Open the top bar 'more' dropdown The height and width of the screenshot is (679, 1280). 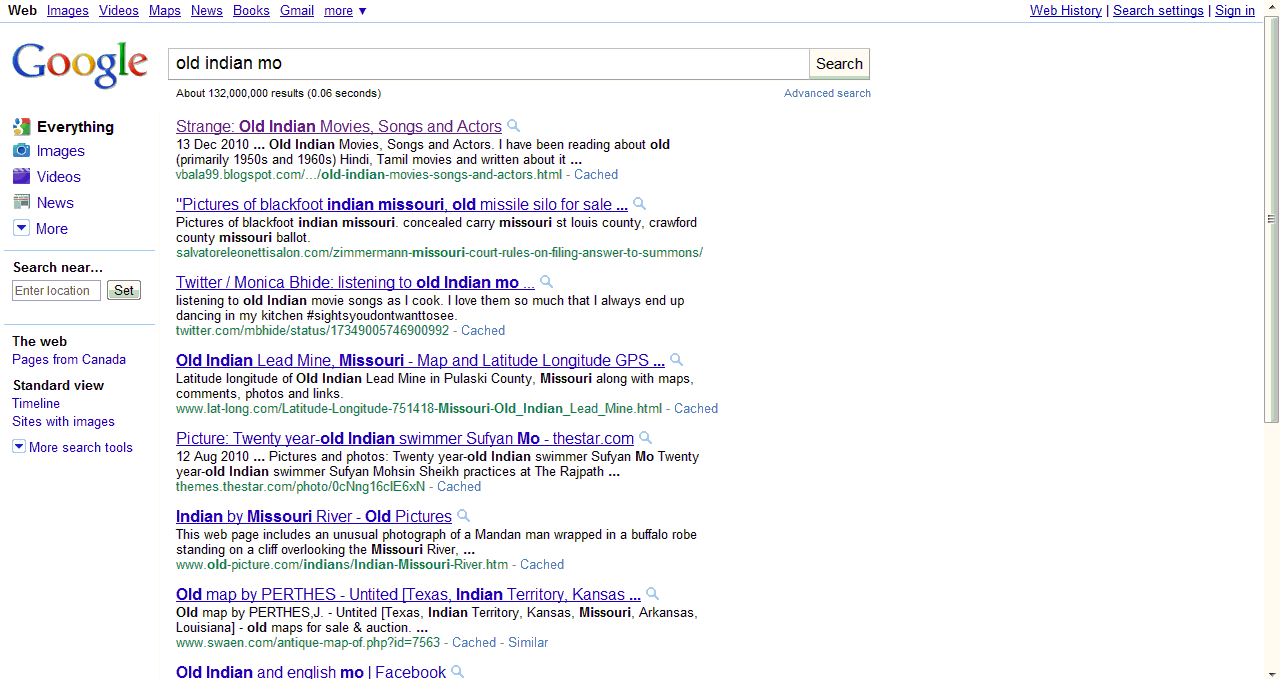[x=345, y=10]
